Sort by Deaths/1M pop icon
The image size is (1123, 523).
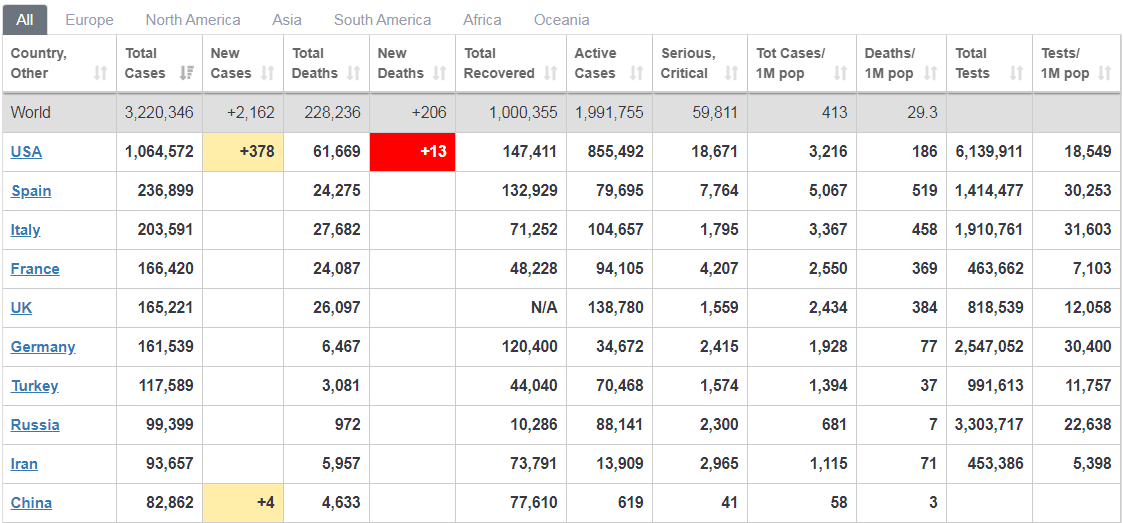(930, 73)
